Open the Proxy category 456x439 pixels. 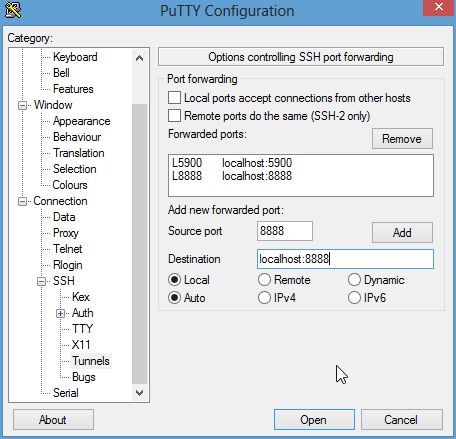click(x=66, y=233)
